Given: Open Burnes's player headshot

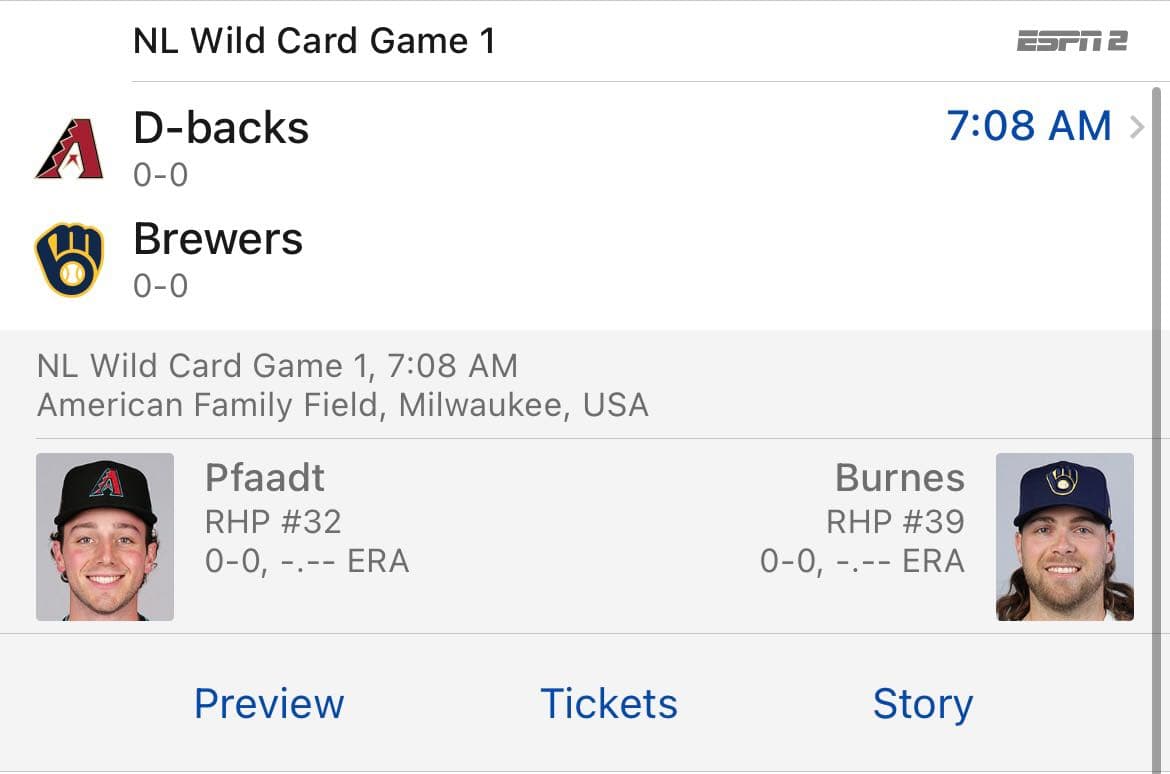Looking at the screenshot, I should click(1064, 537).
